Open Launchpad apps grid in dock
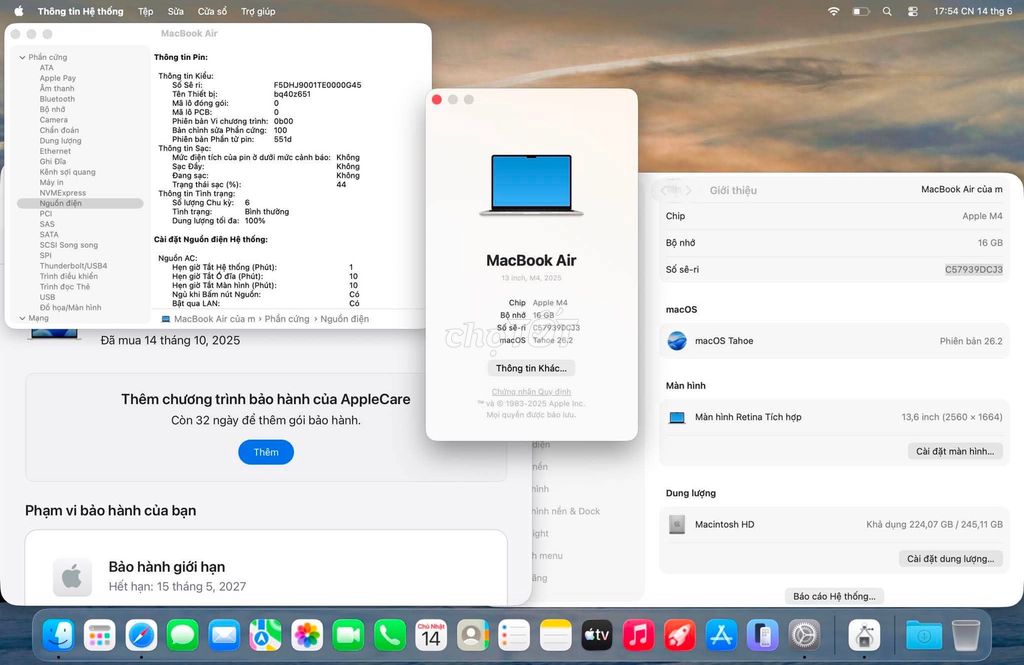 99,635
